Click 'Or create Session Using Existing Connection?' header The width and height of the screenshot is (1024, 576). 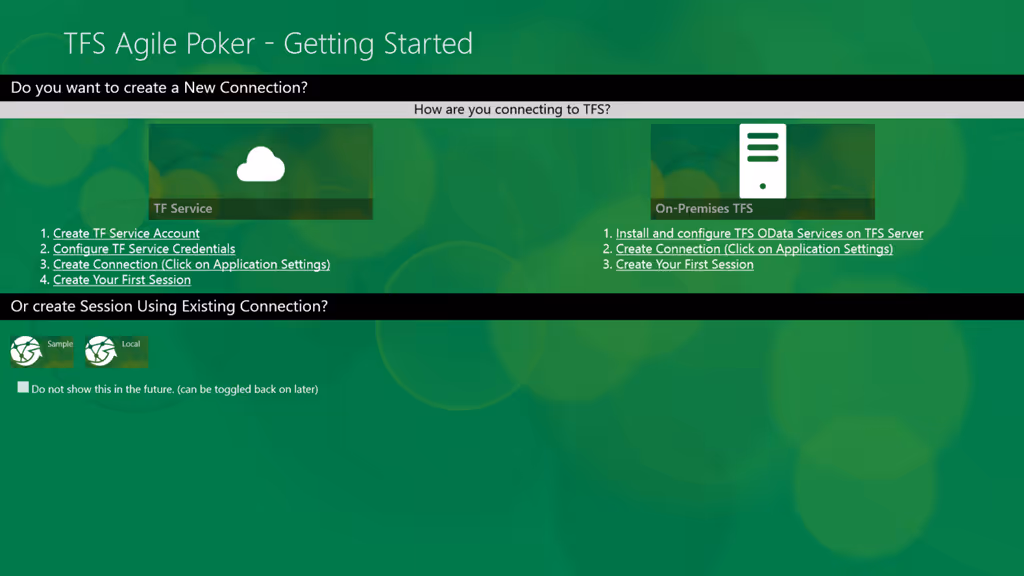coord(169,306)
